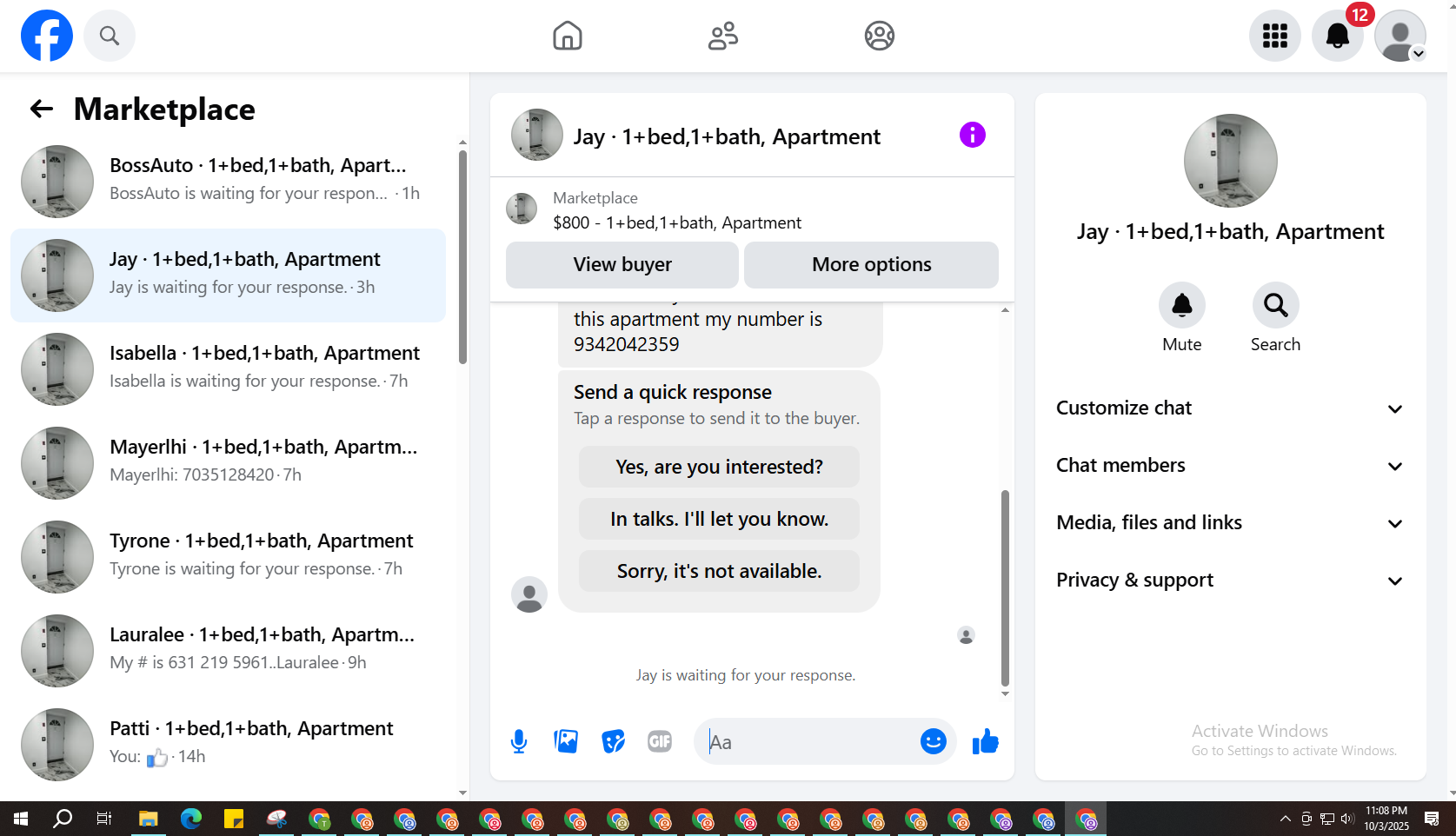1456x836 pixels.
Task: Send a thumbs-up like
Action: [x=985, y=741]
